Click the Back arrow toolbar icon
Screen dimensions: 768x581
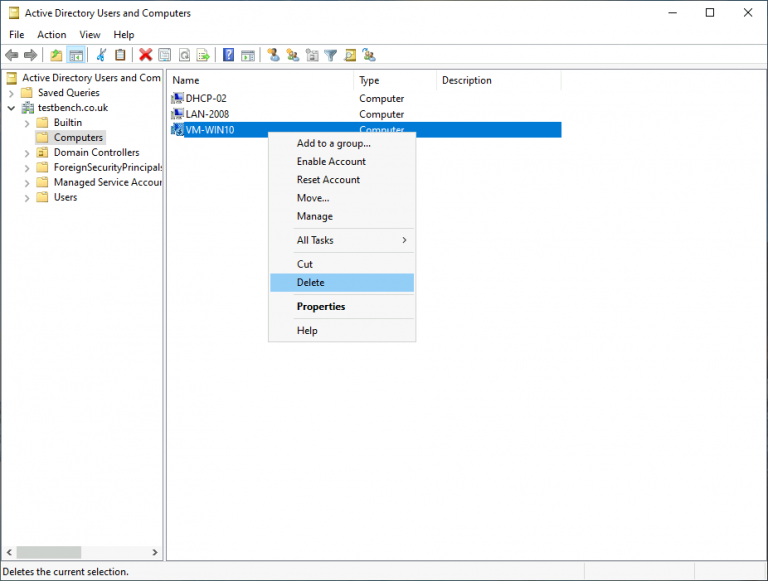coord(12,55)
